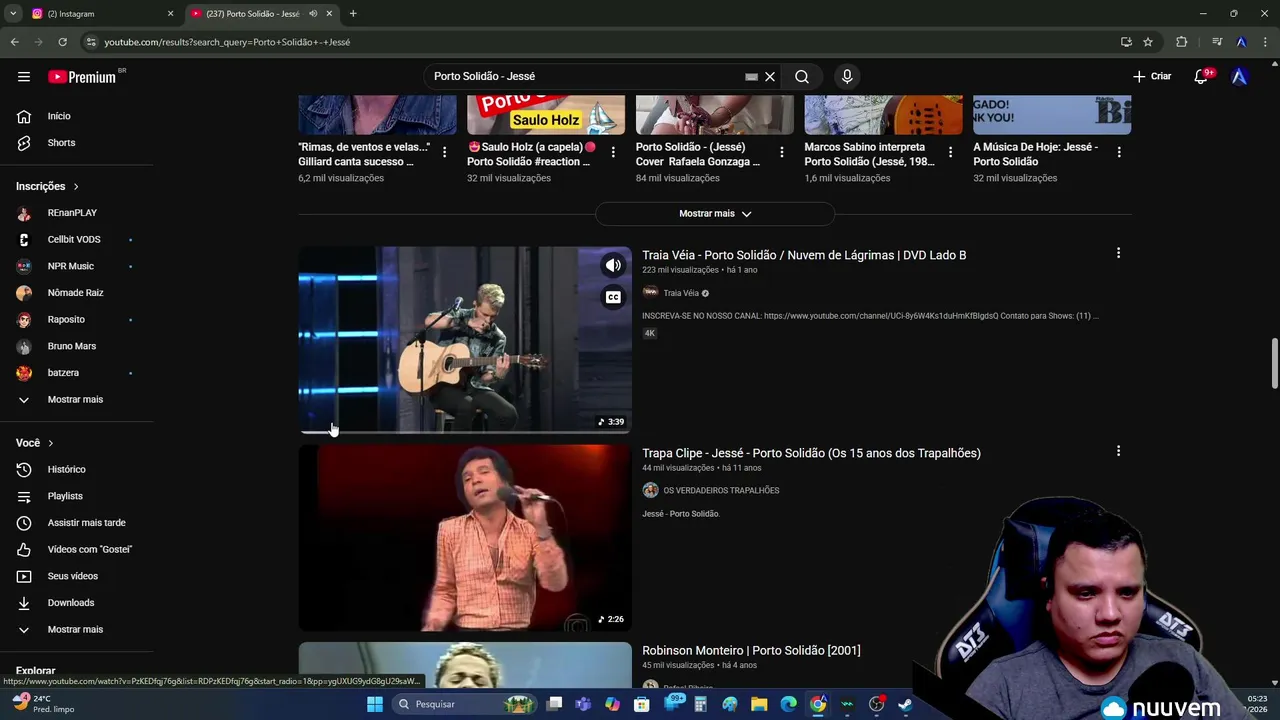Clear the search query with the X

770,77
